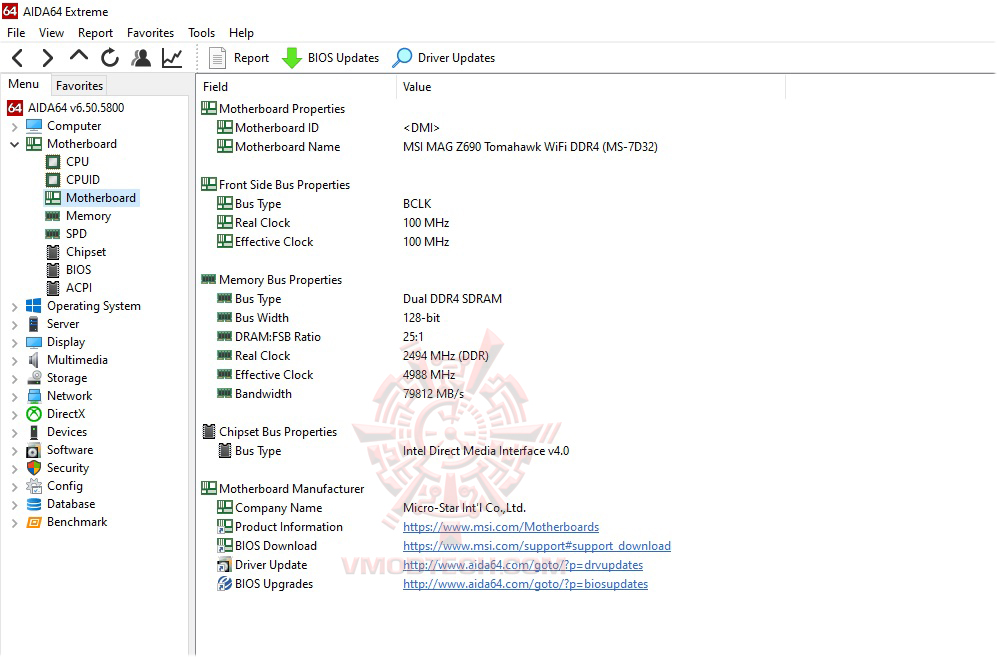Go back with the left arrow icon
998x658 pixels.
pos(18,58)
